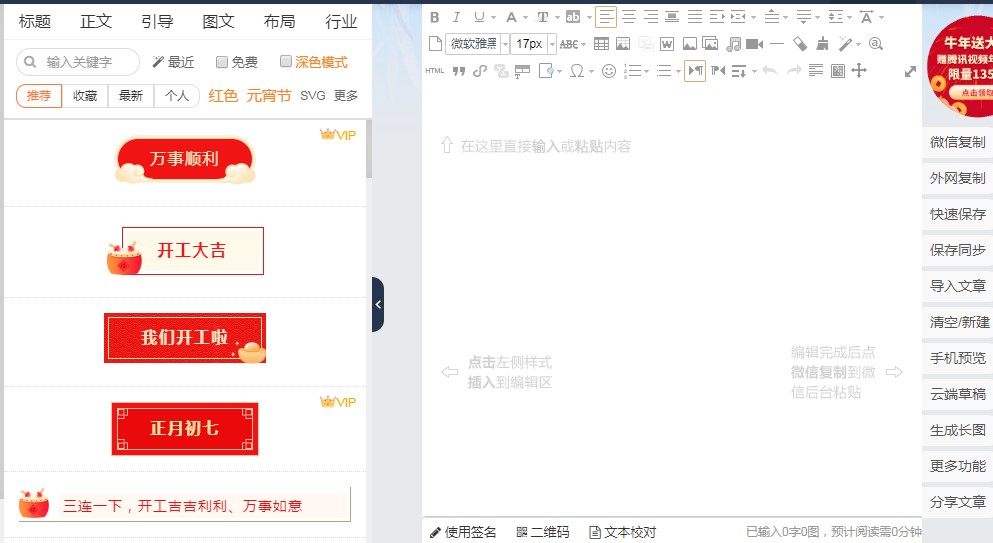Open 文本校对 at editor bottom

click(x=623, y=532)
